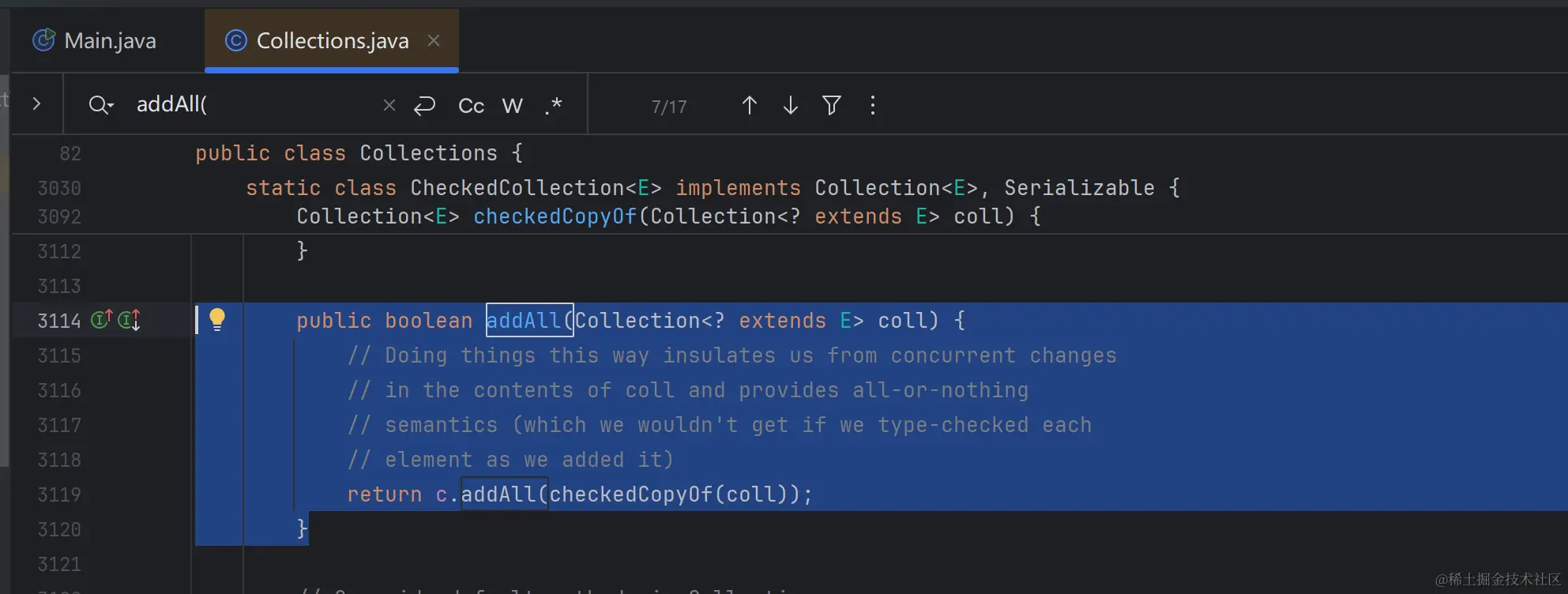The image size is (1568, 594).
Task: Go to previous occurrence with the up arrow
Action: pyautogui.click(x=750, y=105)
